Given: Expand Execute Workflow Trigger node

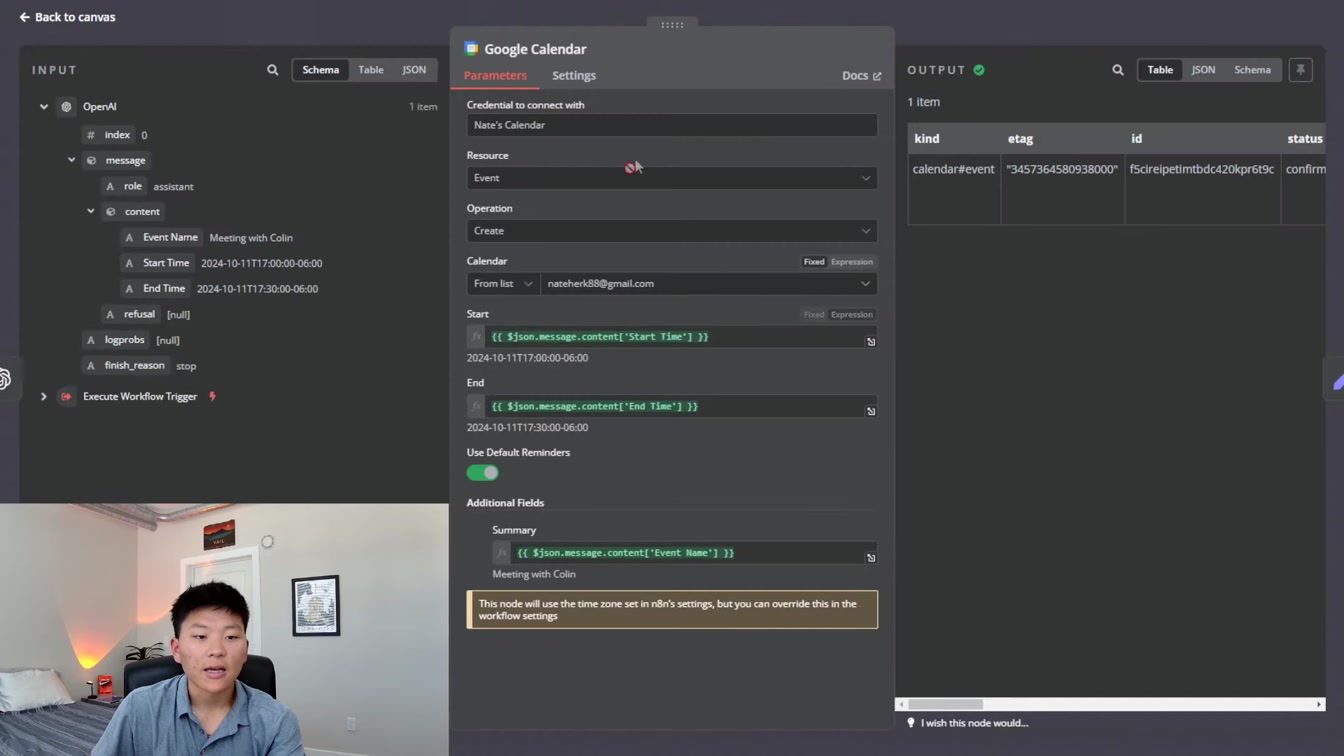Looking at the screenshot, I should 44,397.
